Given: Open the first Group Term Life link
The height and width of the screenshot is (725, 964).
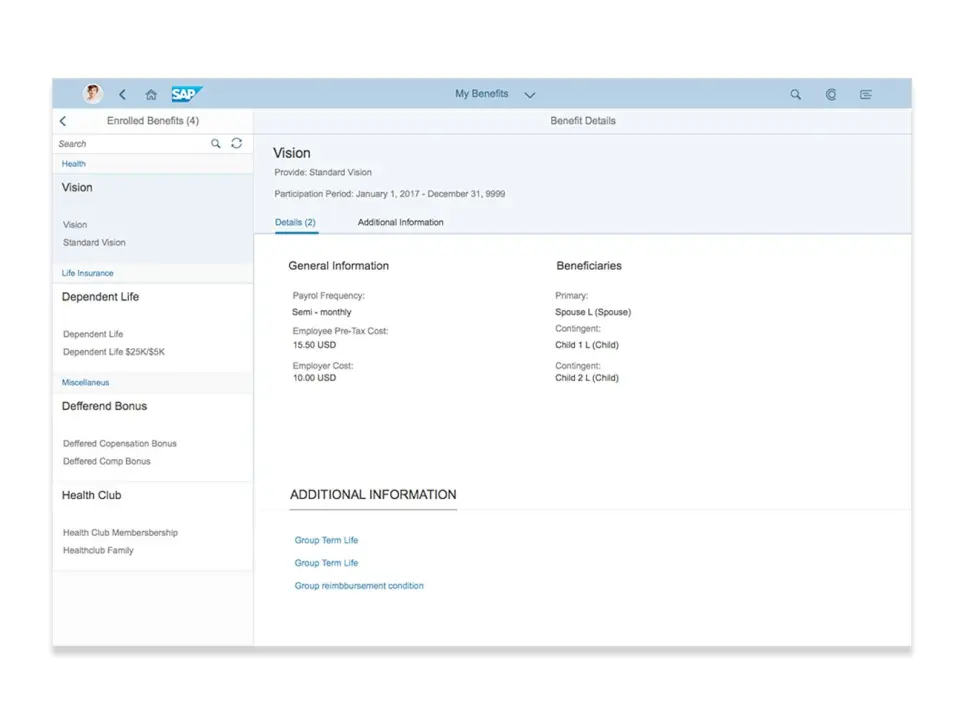Looking at the screenshot, I should pyautogui.click(x=326, y=540).
